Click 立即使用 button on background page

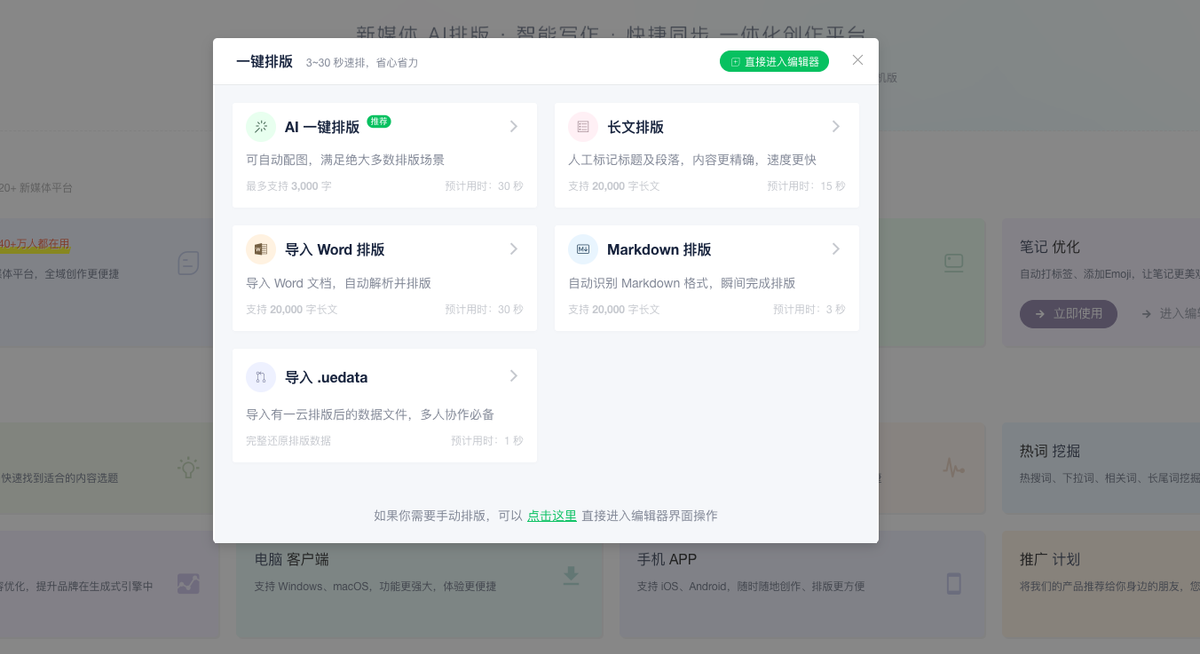tap(1069, 313)
